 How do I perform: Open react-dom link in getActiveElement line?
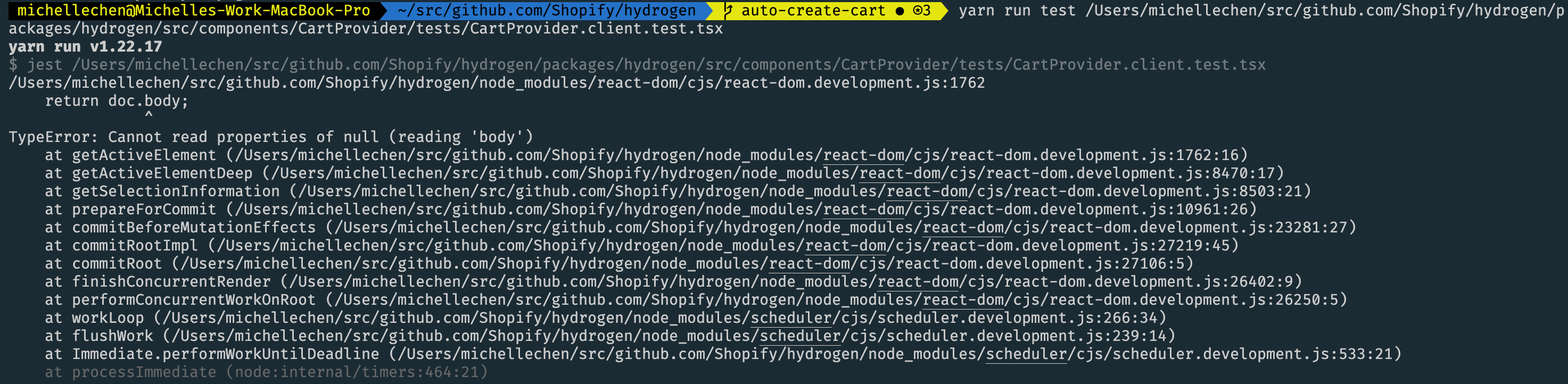click(x=863, y=155)
